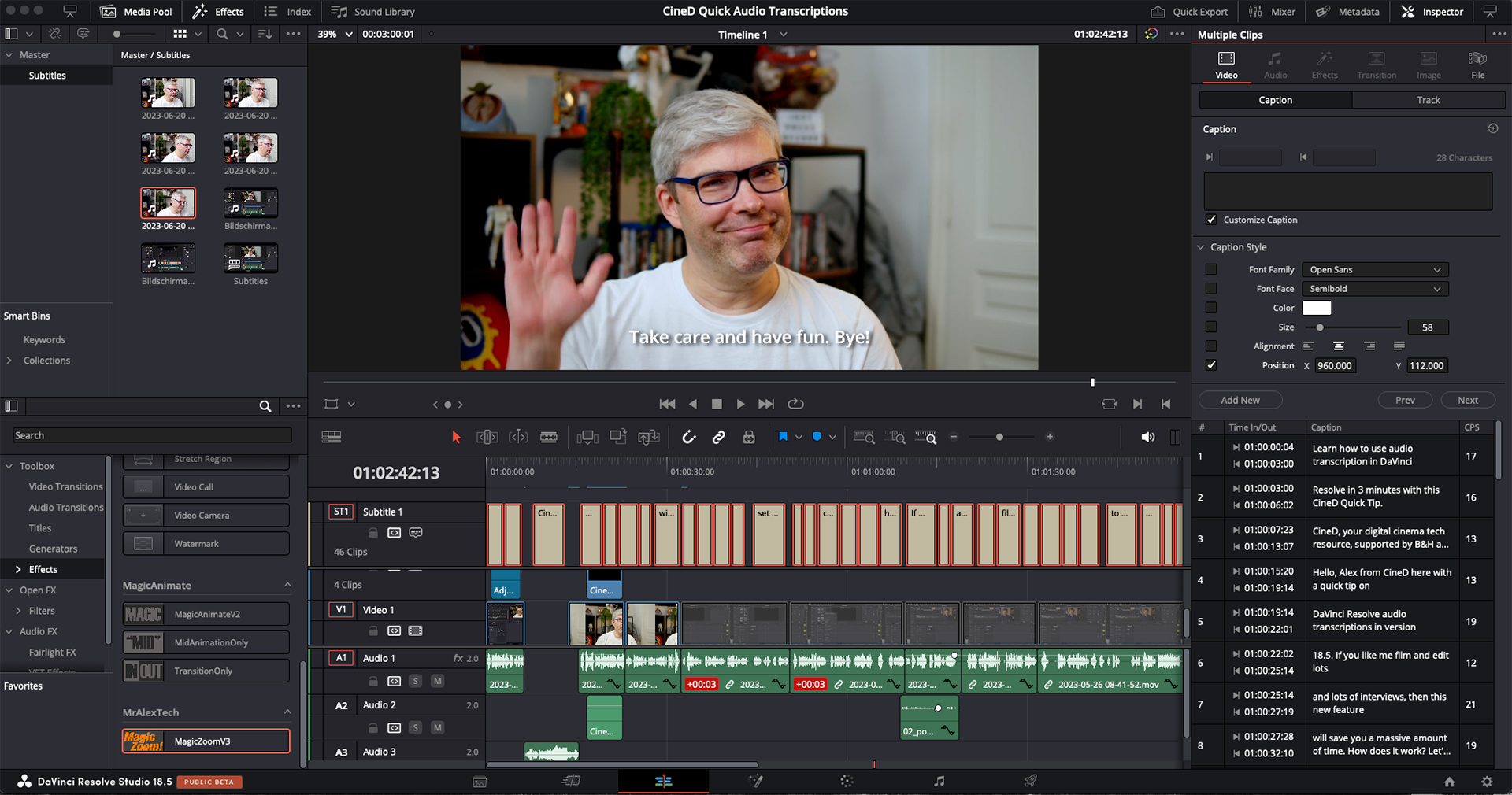Select the Blade Edit mode tool
The height and width of the screenshot is (795, 1512).
point(549,437)
